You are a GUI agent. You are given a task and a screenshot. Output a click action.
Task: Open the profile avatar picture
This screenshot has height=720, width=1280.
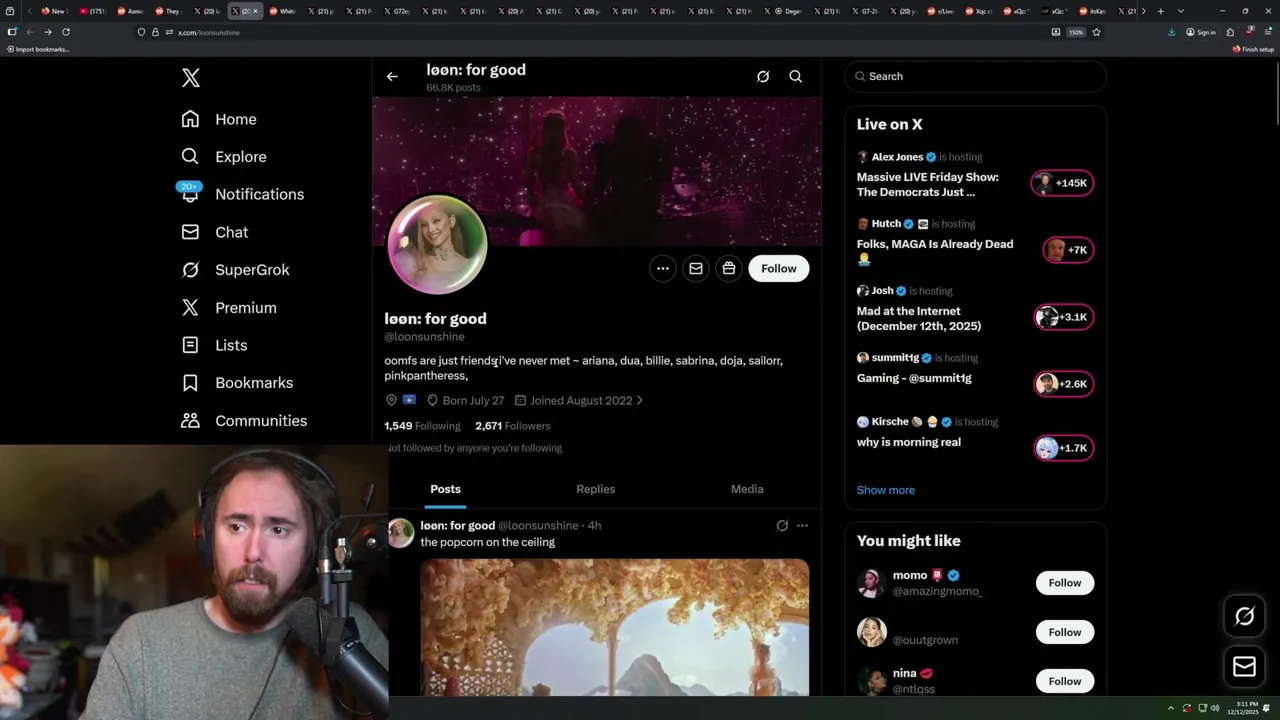[x=437, y=244]
